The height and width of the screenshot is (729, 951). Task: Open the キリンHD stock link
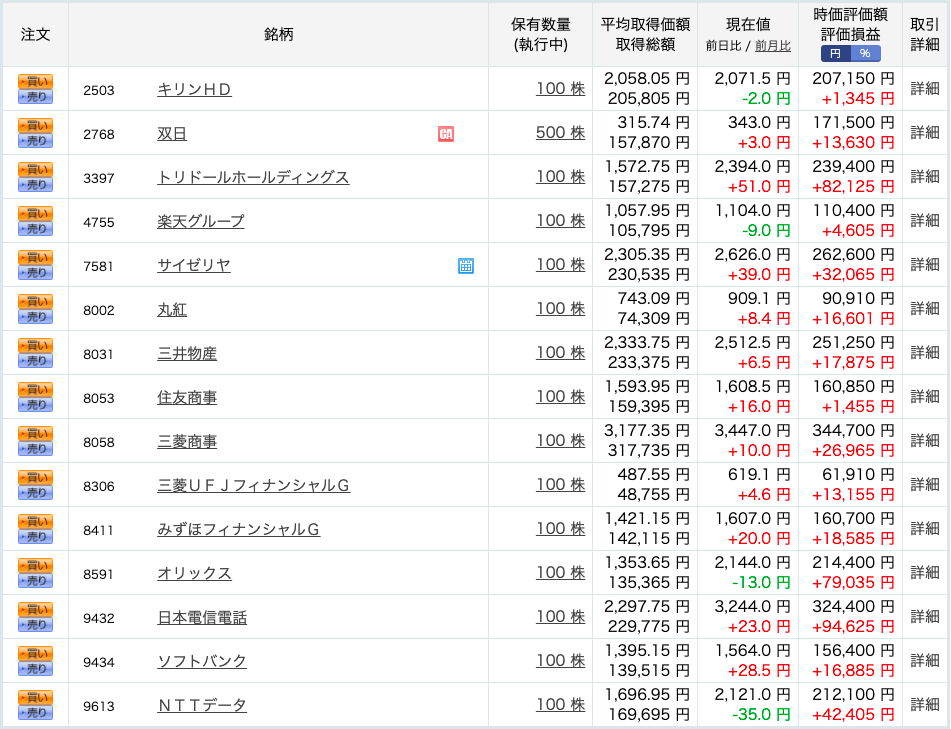[194, 90]
